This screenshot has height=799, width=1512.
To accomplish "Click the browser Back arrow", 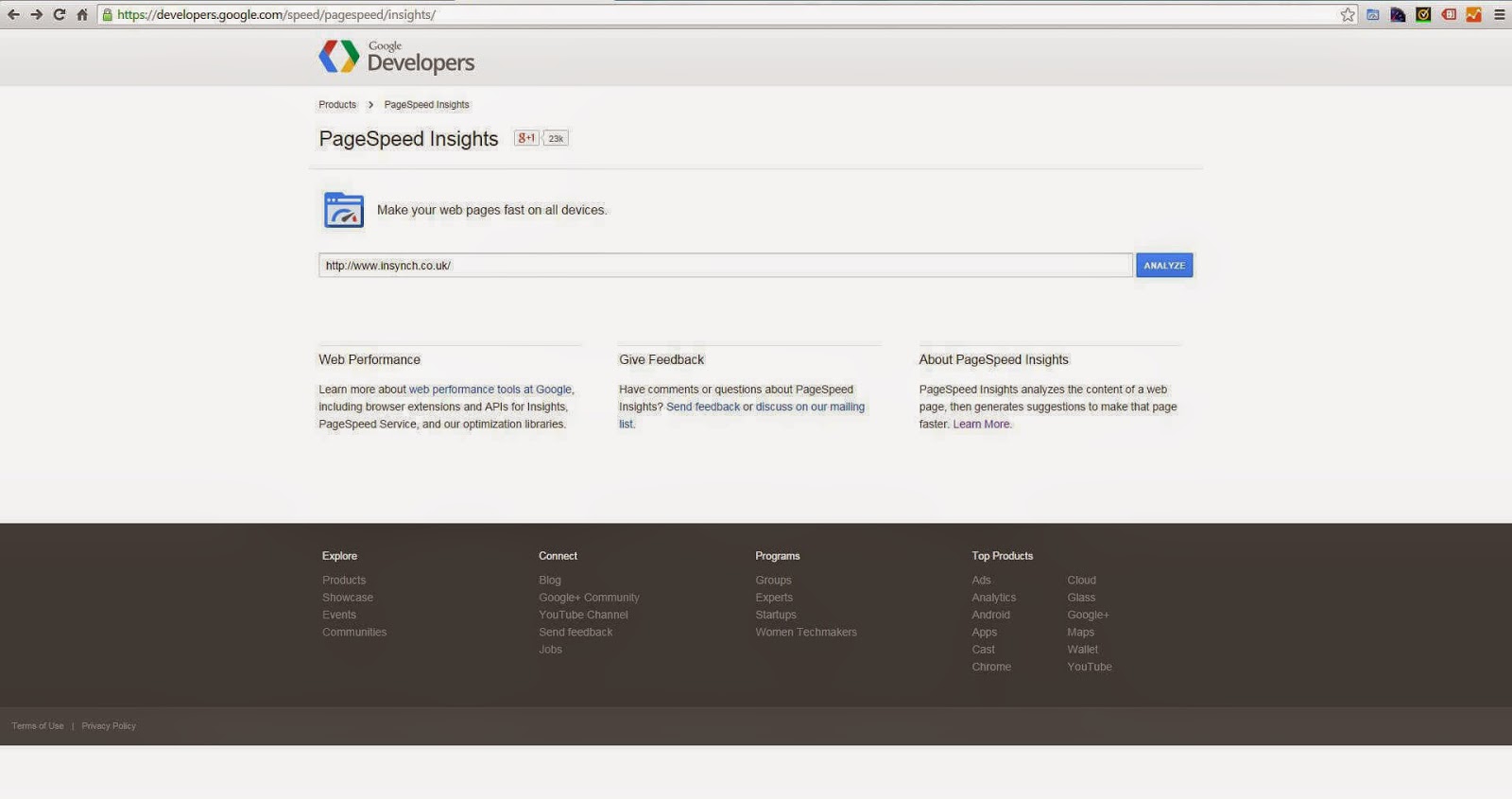I will point(13,14).
